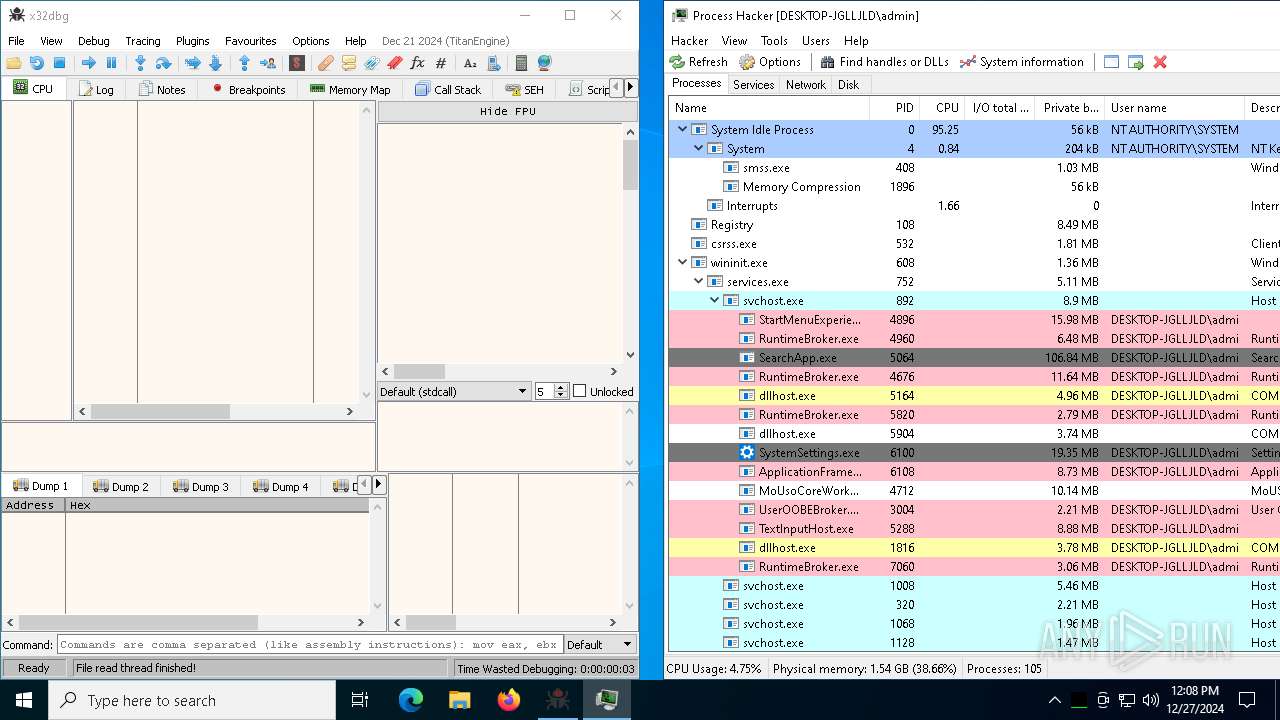Open Firefox from the taskbar

(x=509, y=700)
